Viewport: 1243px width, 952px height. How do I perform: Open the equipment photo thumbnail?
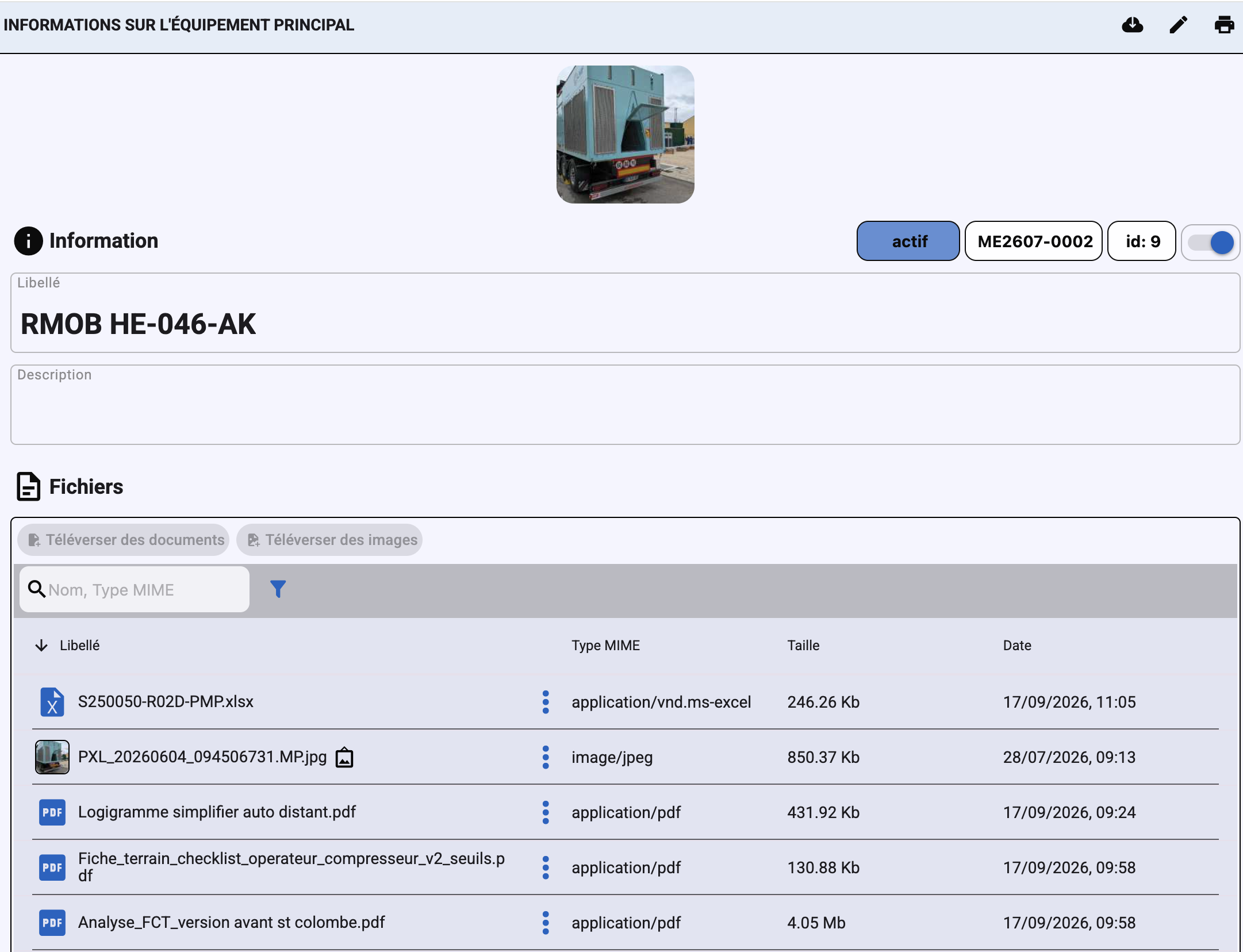(x=625, y=134)
